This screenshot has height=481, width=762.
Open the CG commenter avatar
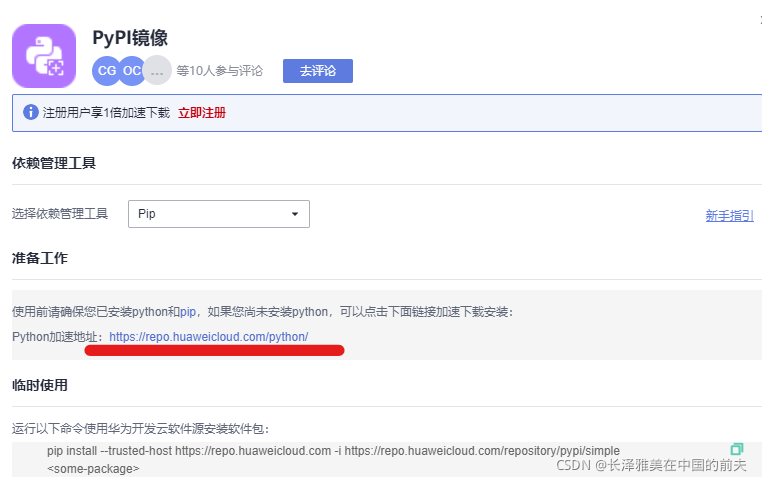click(x=106, y=71)
